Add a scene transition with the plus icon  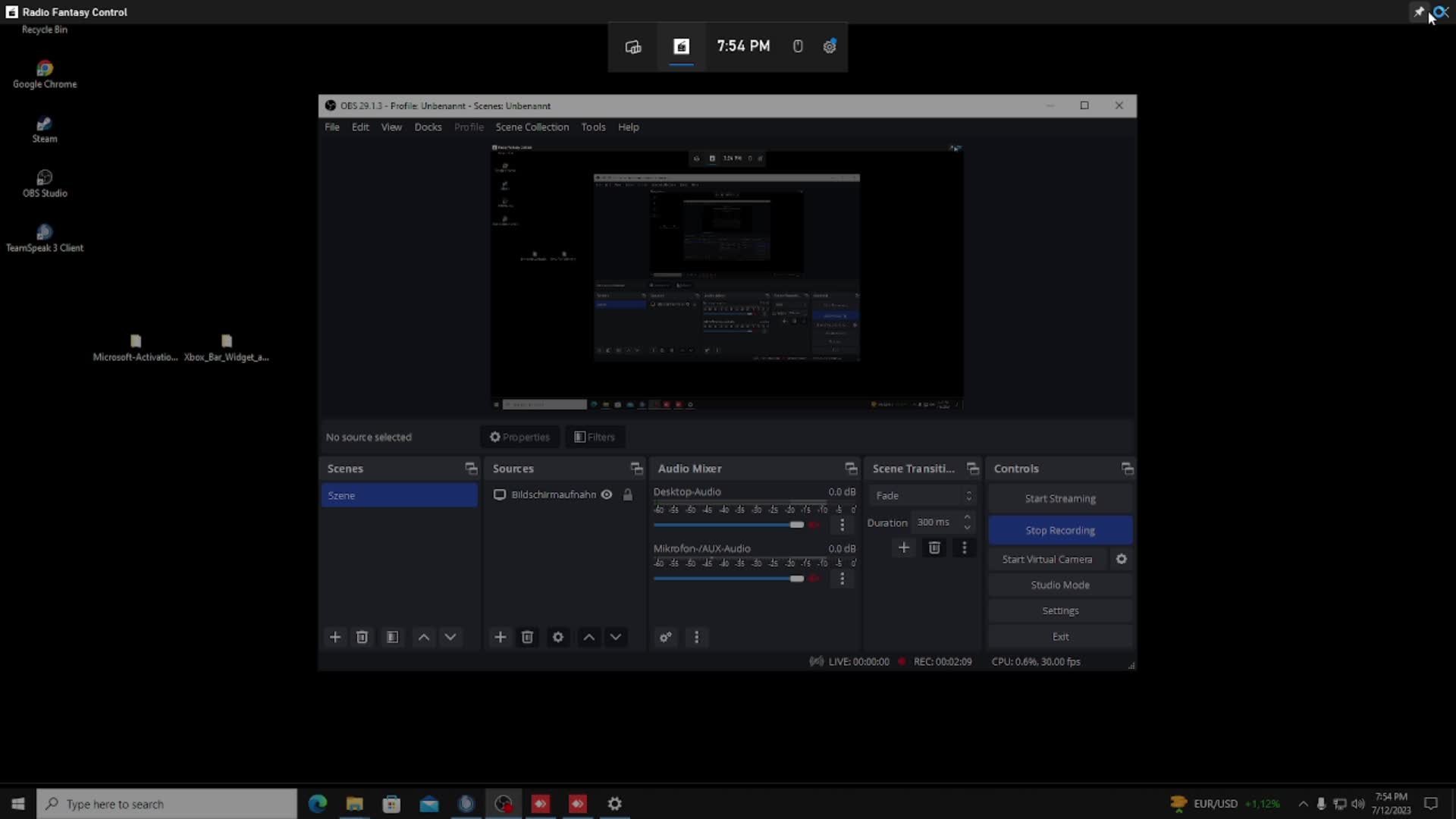tap(904, 548)
